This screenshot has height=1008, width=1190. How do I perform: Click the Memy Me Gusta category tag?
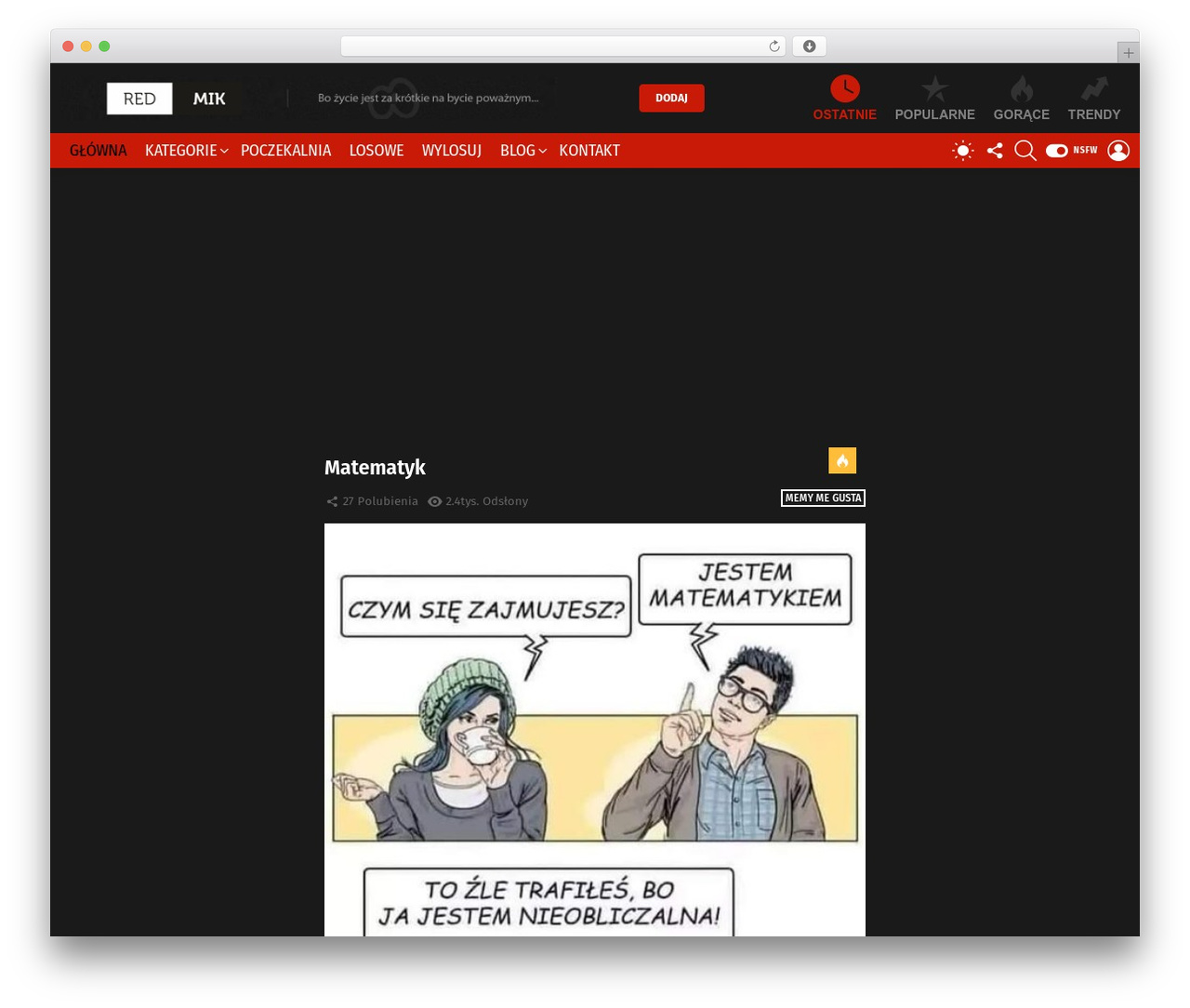(823, 498)
